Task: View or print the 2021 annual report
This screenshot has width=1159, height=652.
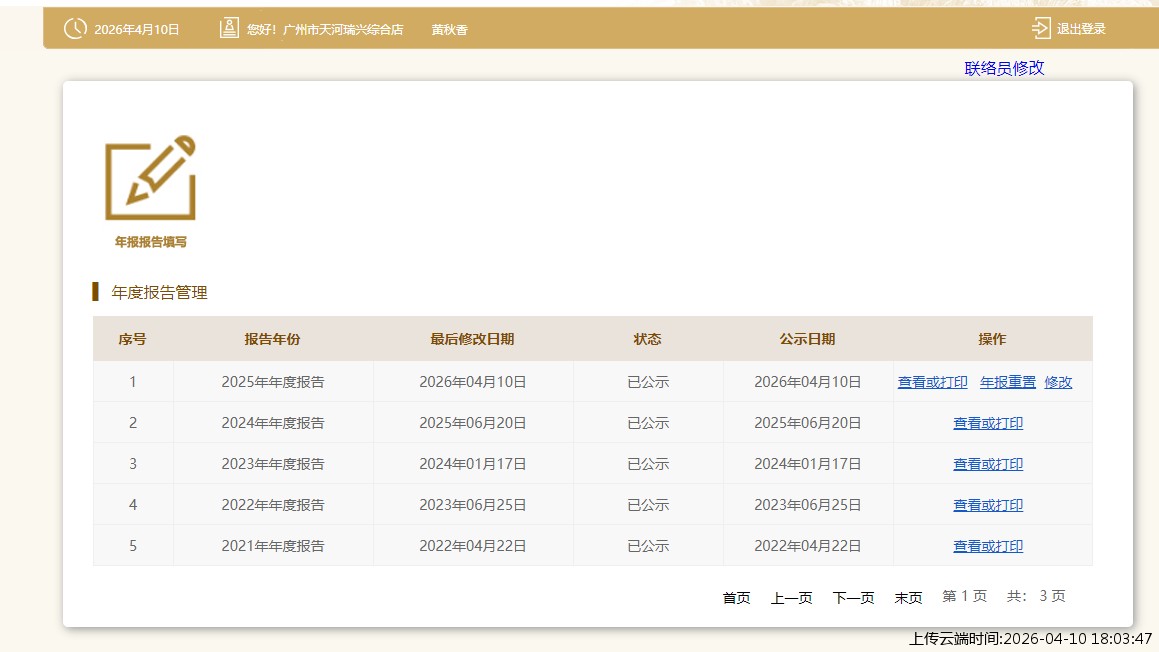Action: [x=988, y=546]
